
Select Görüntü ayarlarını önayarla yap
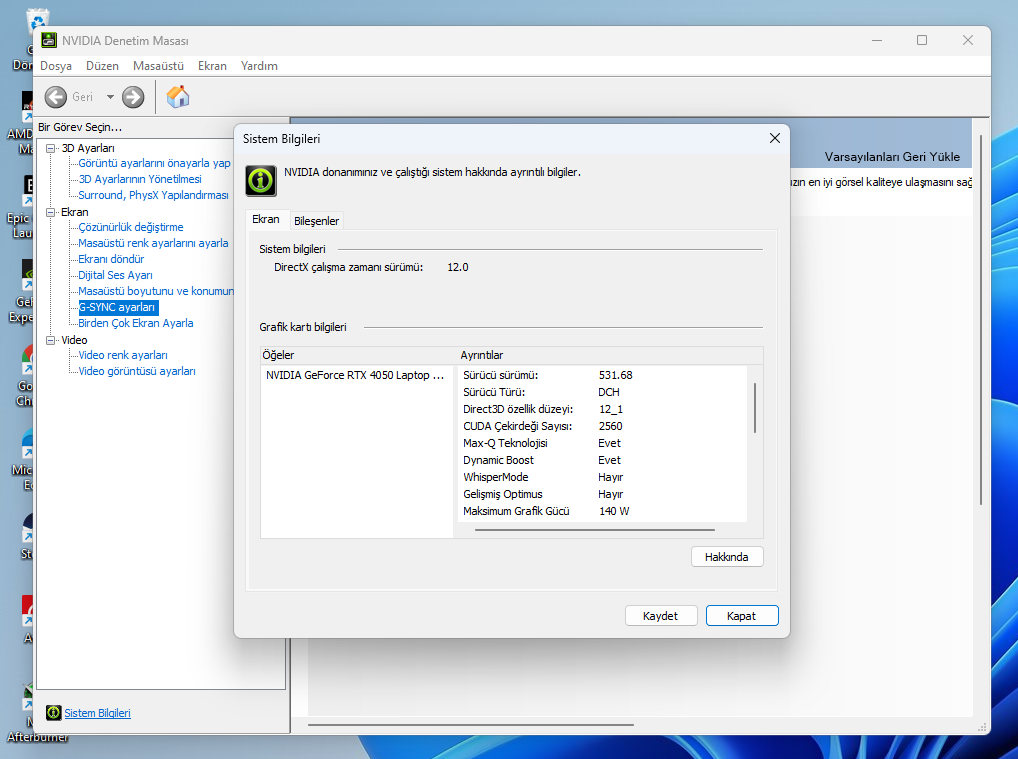(x=155, y=163)
